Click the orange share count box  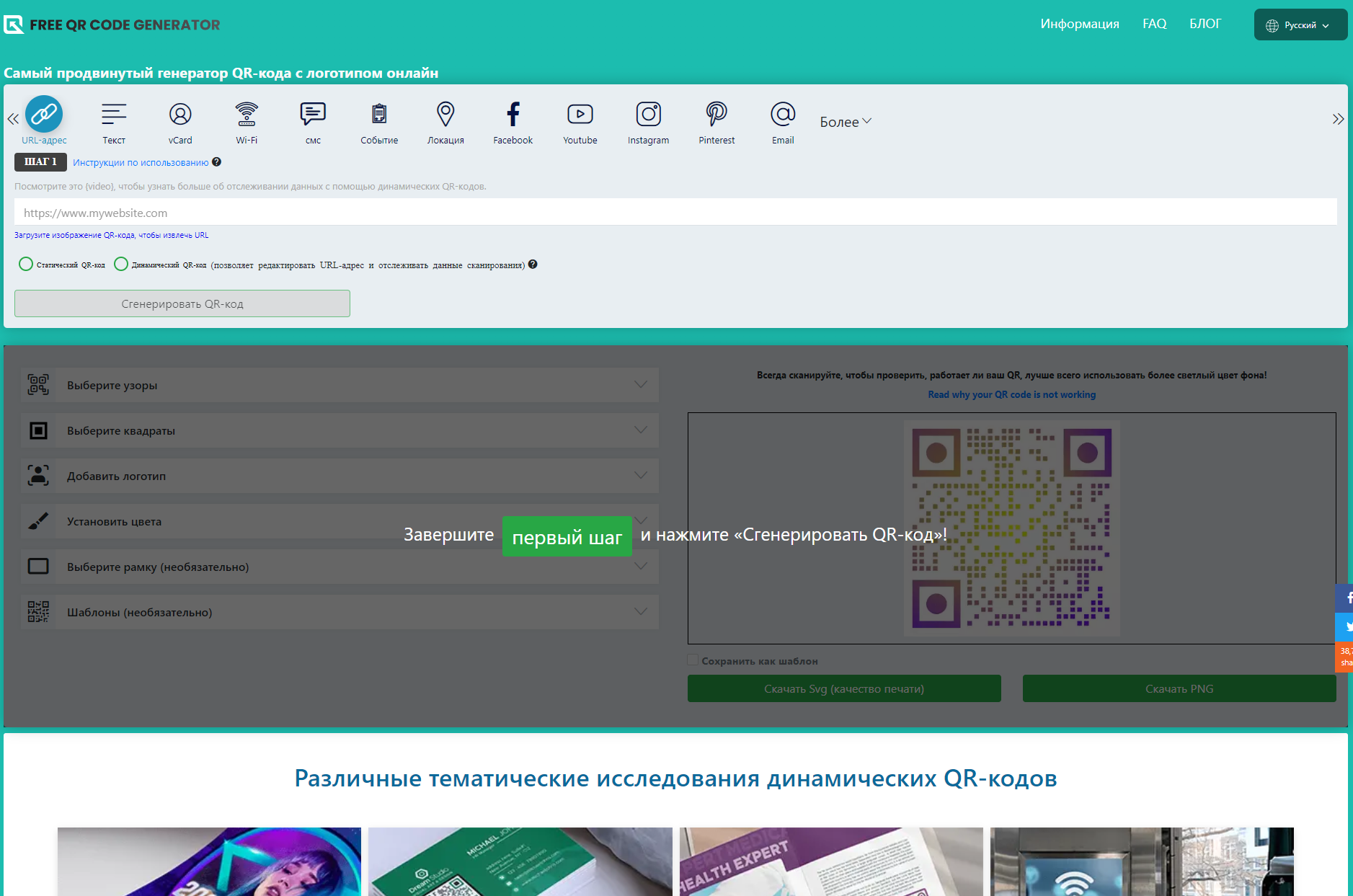click(1344, 657)
